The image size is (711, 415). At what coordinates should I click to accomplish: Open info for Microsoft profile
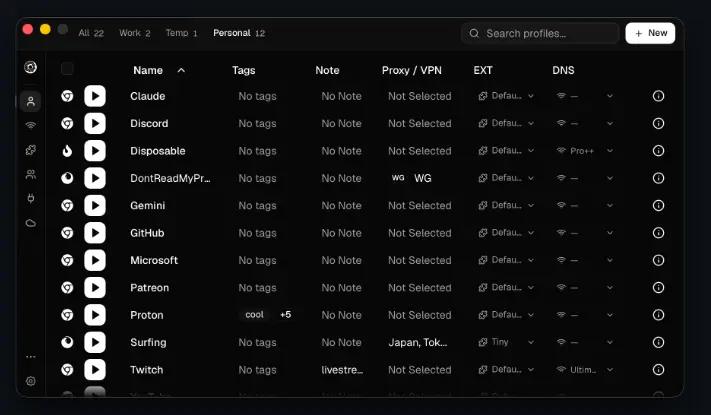pos(658,260)
